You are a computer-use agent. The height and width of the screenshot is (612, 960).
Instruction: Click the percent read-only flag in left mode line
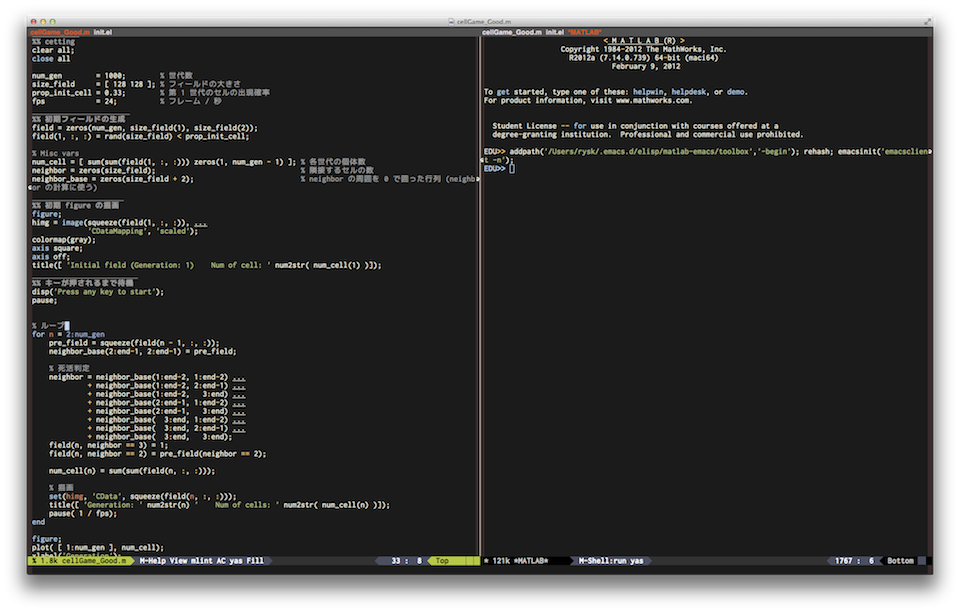34,561
